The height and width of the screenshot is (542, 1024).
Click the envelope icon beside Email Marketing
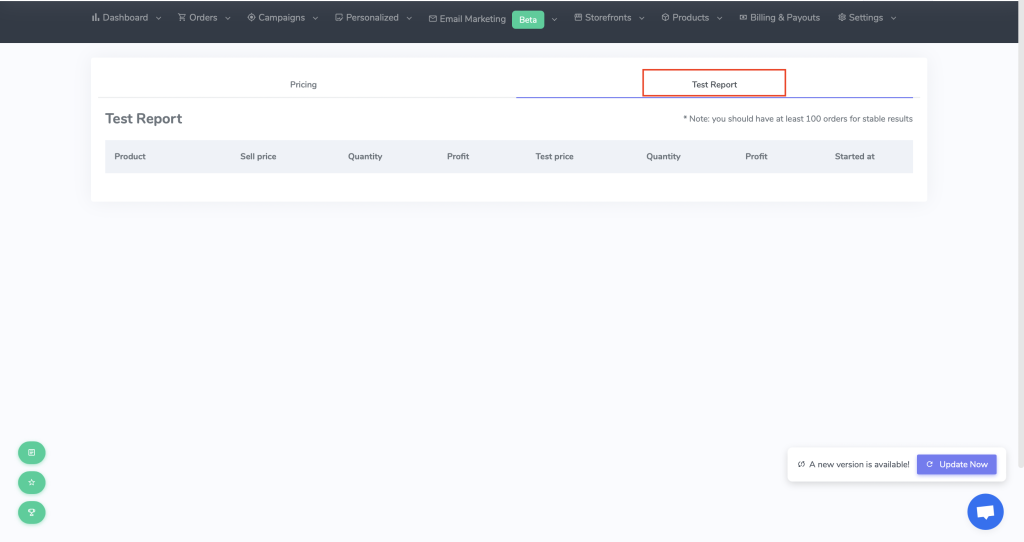click(x=432, y=19)
